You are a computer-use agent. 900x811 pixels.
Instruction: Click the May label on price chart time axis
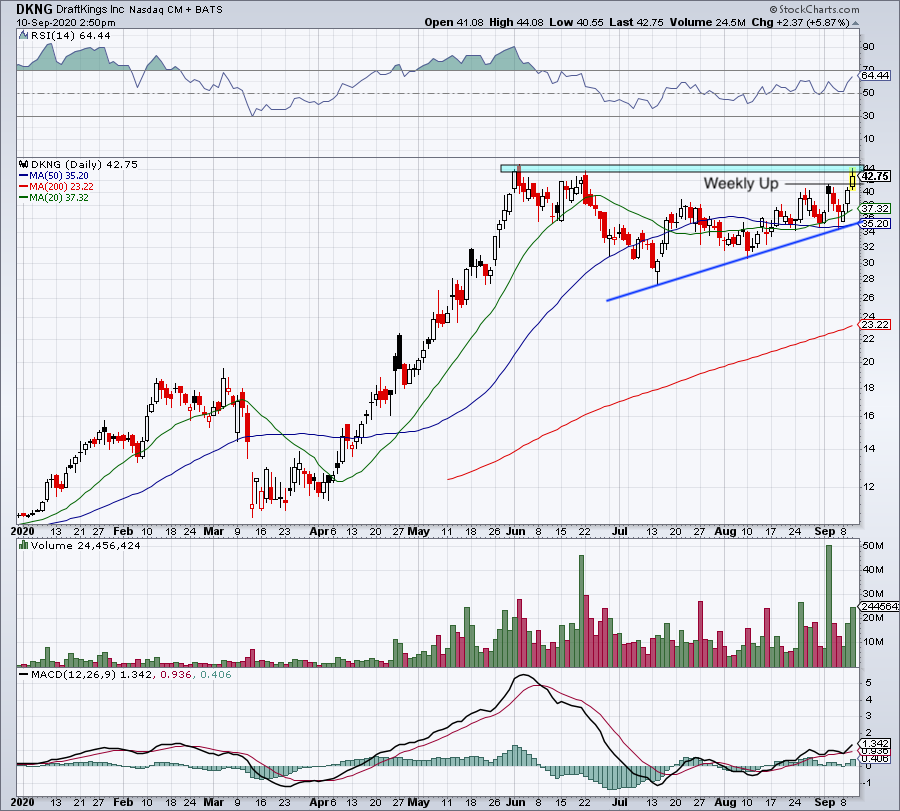coord(418,531)
